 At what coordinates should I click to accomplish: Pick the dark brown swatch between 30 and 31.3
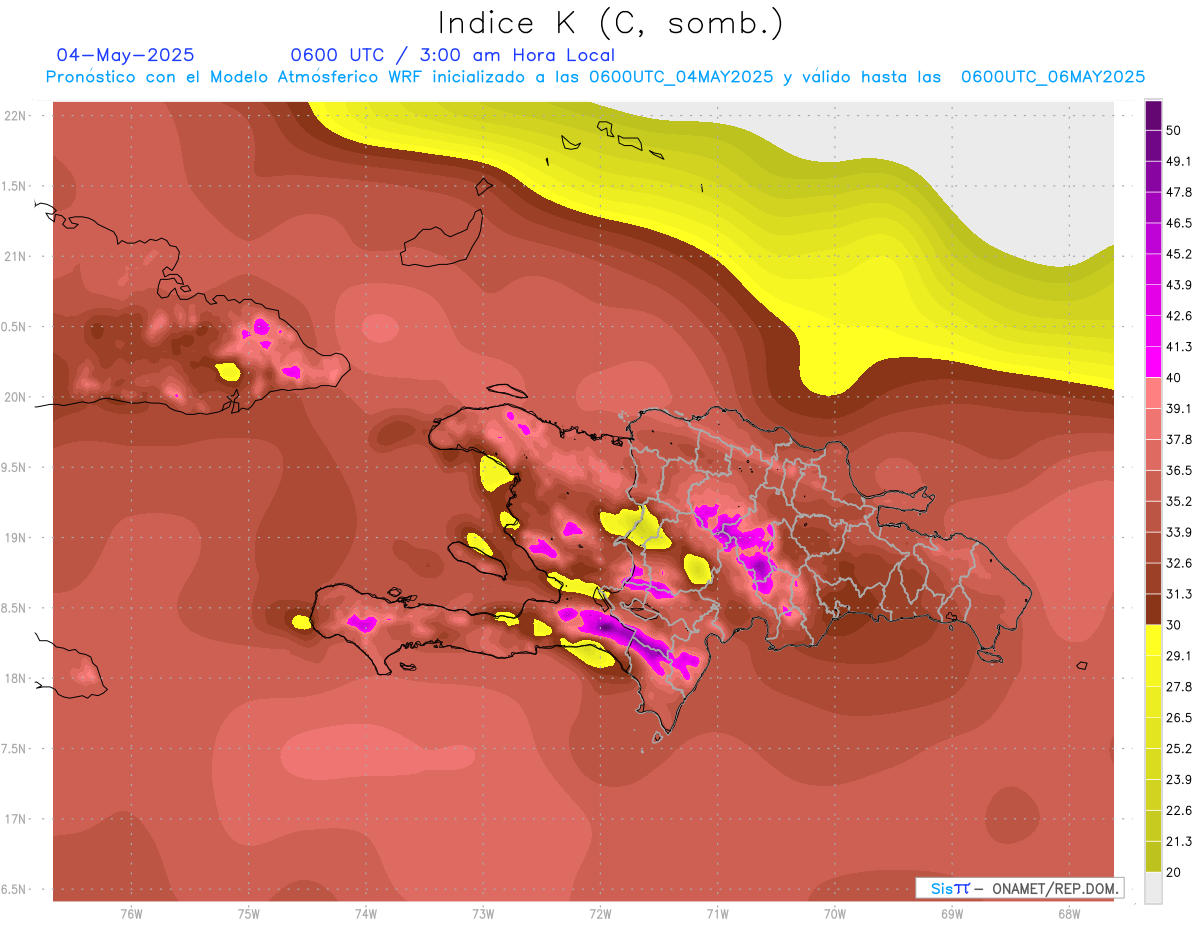click(x=1153, y=609)
